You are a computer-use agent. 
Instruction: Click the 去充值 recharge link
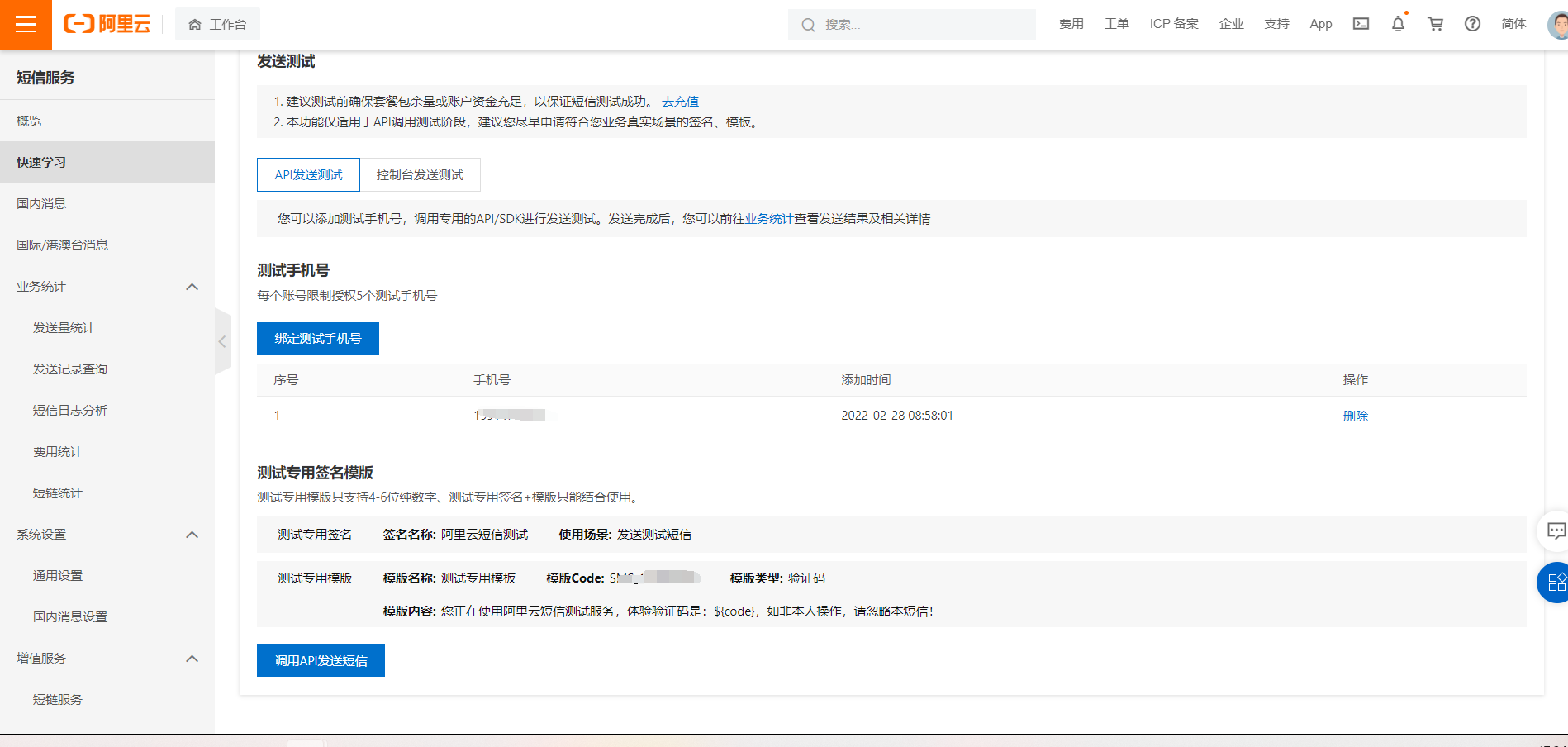point(680,101)
